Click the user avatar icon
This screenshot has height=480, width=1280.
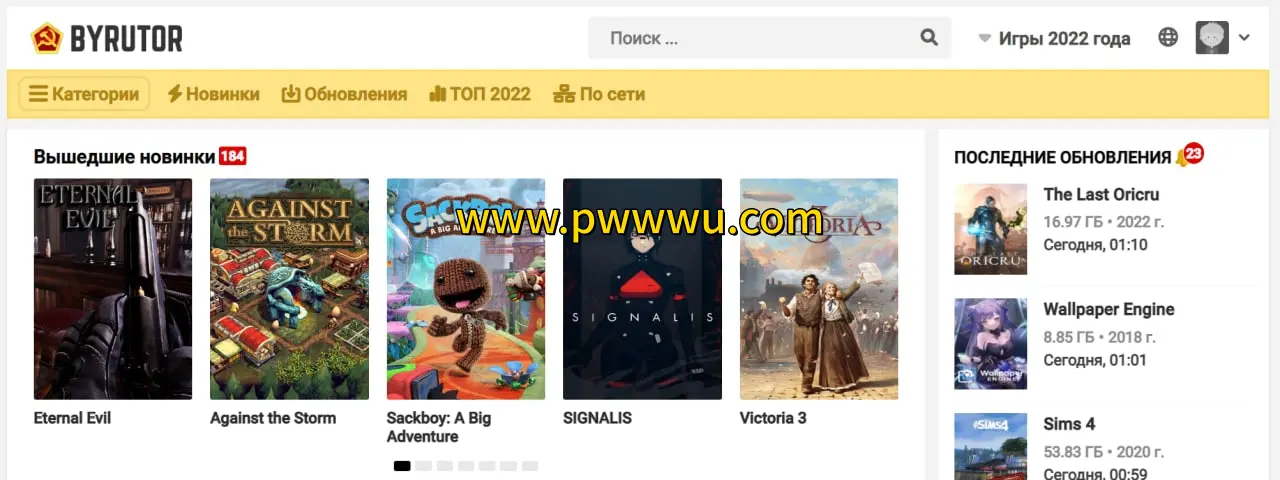pos(1212,38)
